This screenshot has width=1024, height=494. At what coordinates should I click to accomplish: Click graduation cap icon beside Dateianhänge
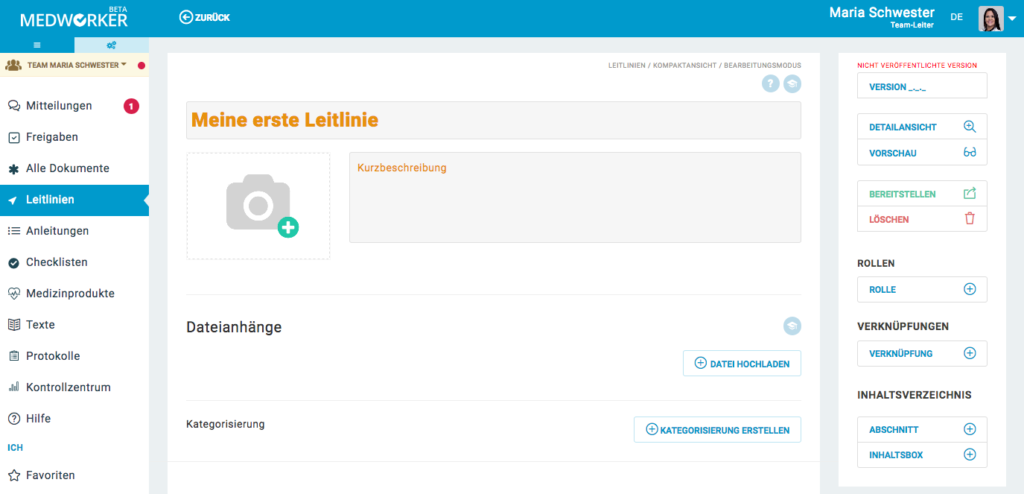[792, 326]
